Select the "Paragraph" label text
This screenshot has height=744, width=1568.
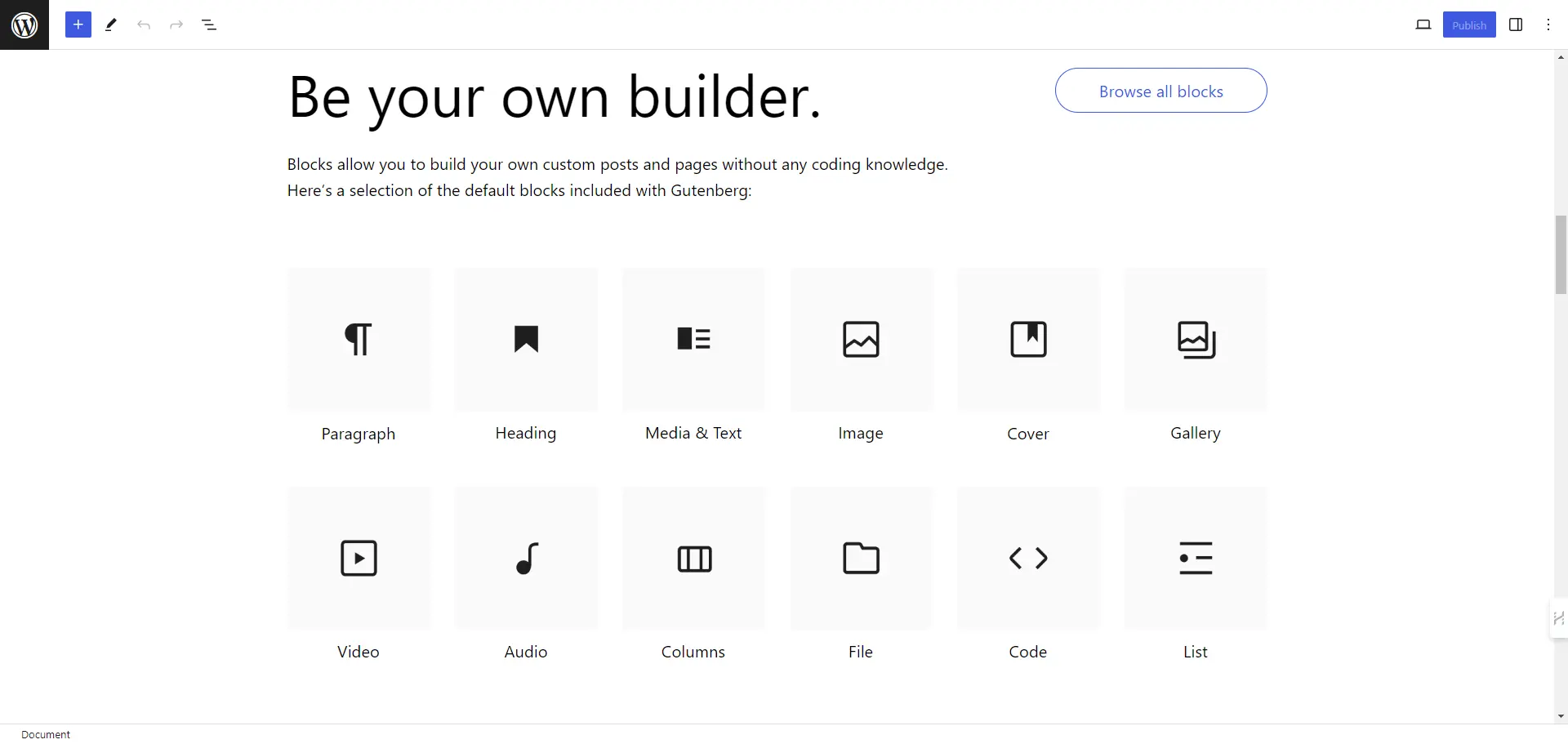point(359,434)
